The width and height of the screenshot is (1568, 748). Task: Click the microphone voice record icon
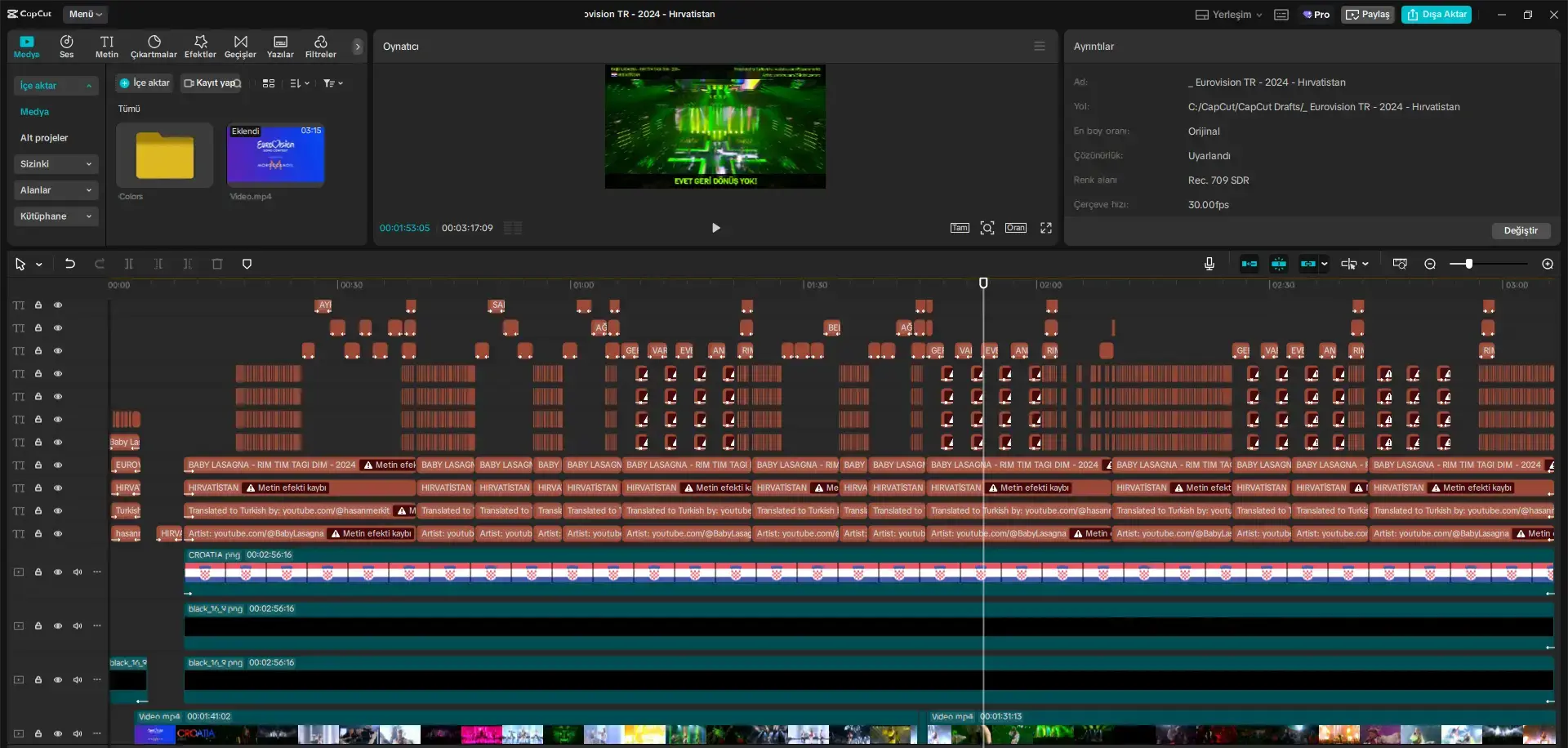click(1209, 264)
